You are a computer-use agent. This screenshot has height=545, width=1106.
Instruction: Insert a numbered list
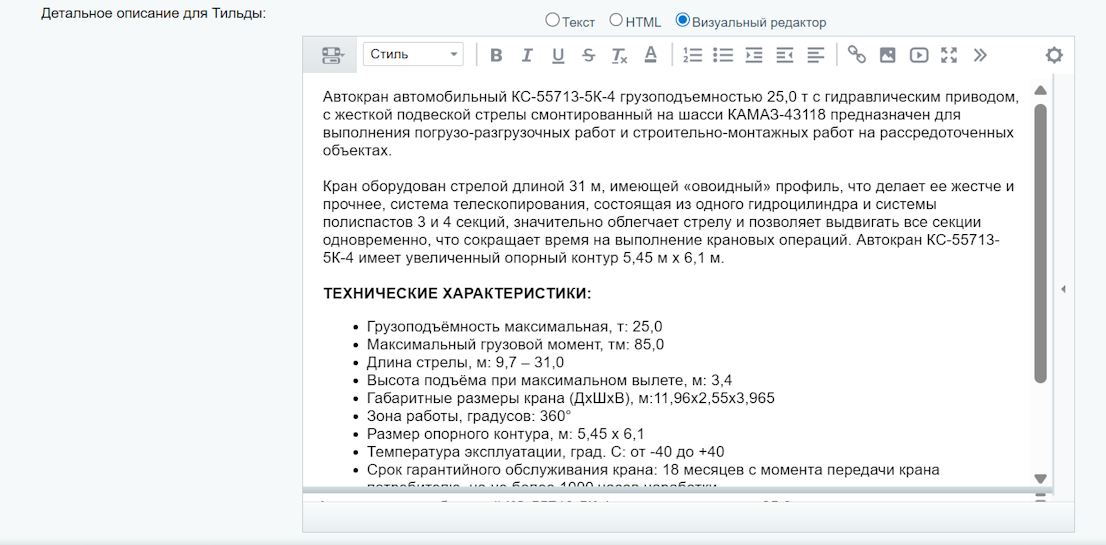[693, 55]
